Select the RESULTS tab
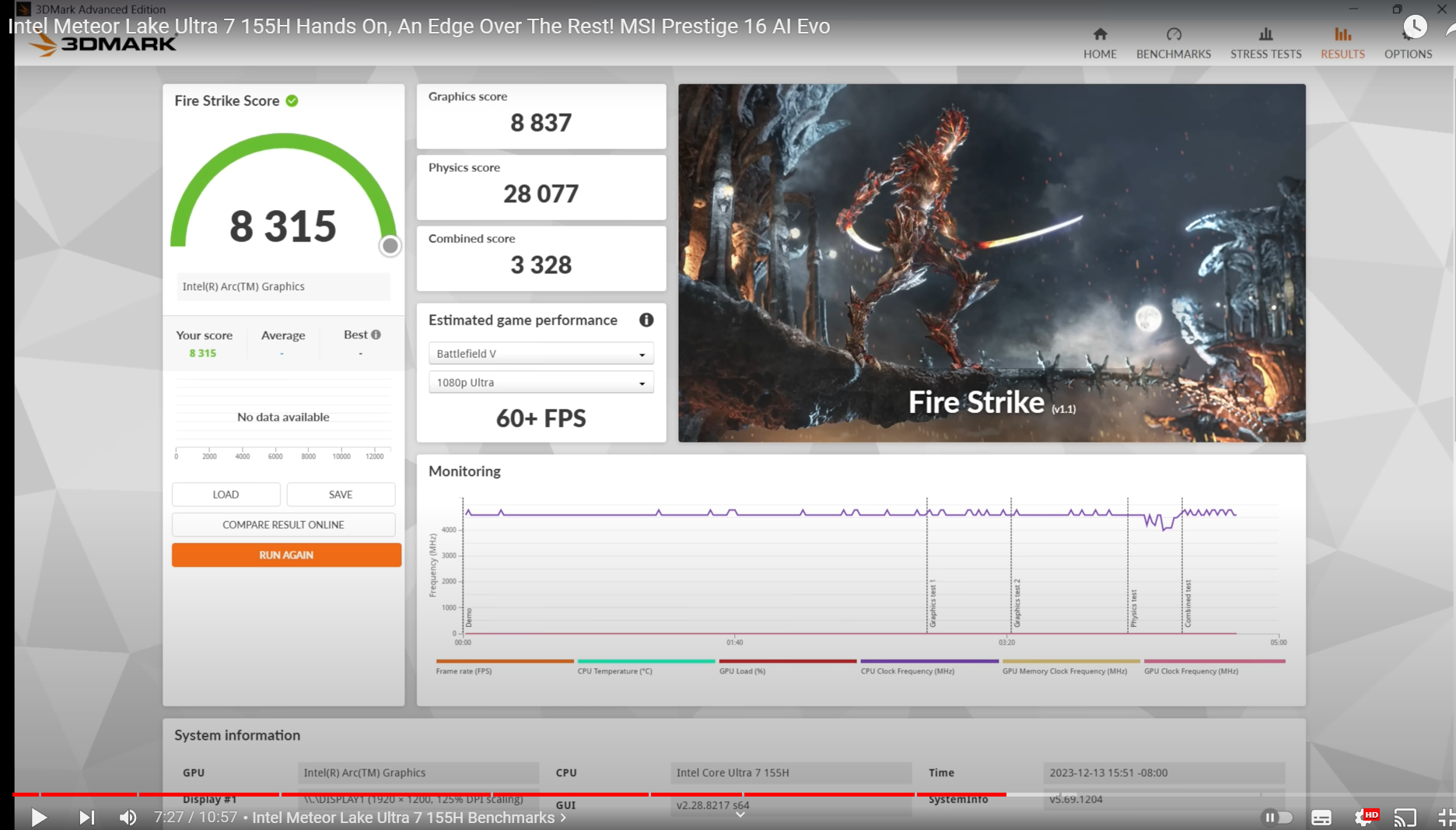The image size is (1456, 830). tap(1342, 44)
